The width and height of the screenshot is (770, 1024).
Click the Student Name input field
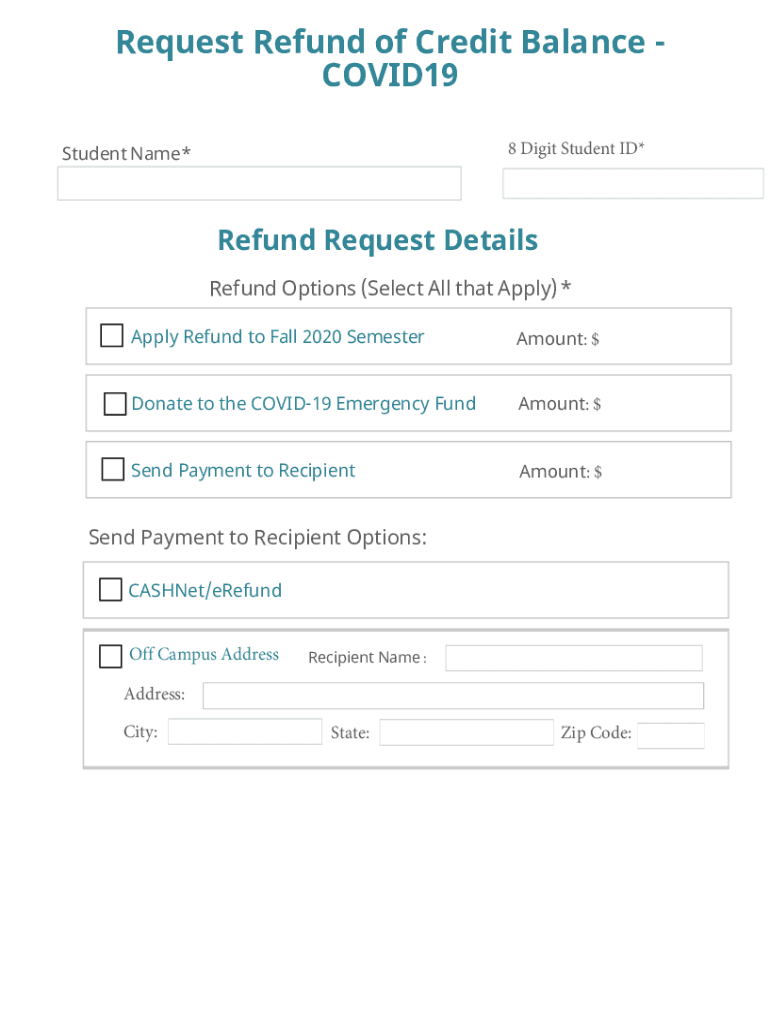[259, 184]
